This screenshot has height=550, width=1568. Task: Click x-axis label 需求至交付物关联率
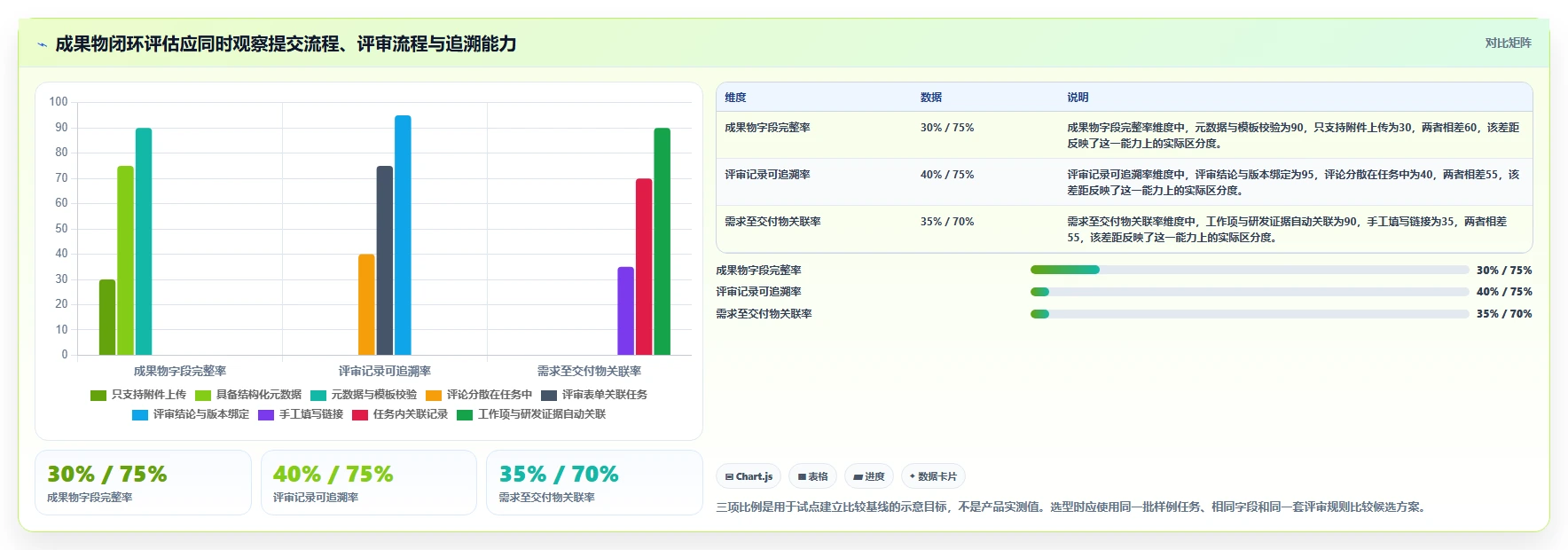point(589,371)
